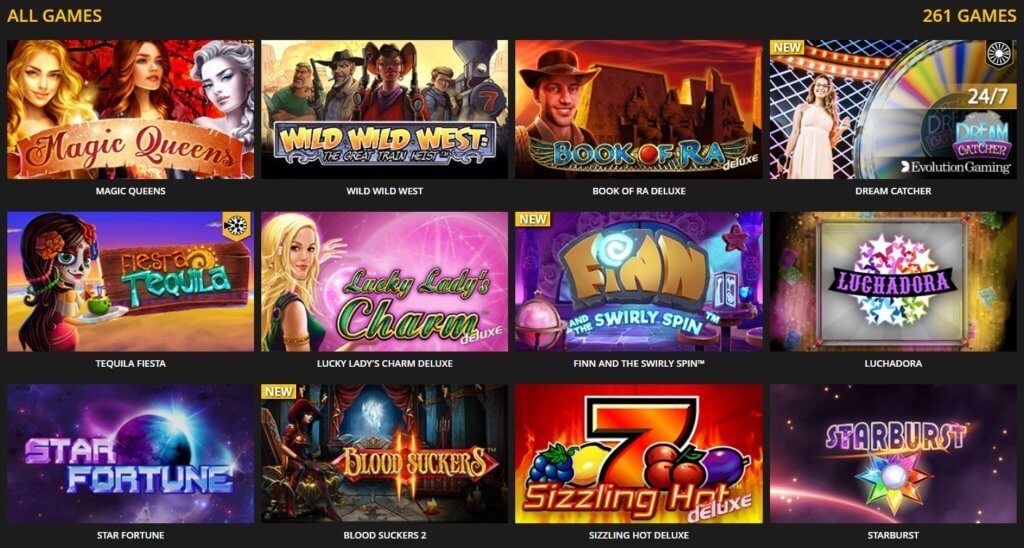This screenshot has width=1024, height=548.
Task: Click the Tequila Fiesta title text
Action: pyautogui.click(x=131, y=363)
